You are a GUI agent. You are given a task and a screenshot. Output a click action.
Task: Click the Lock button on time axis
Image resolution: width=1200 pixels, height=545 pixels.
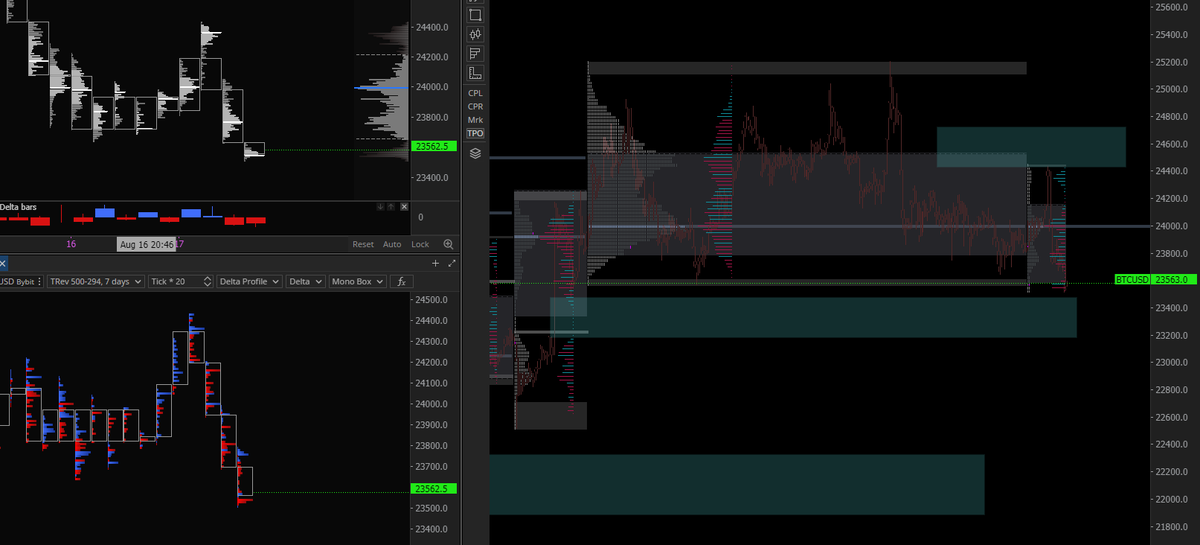coord(420,244)
